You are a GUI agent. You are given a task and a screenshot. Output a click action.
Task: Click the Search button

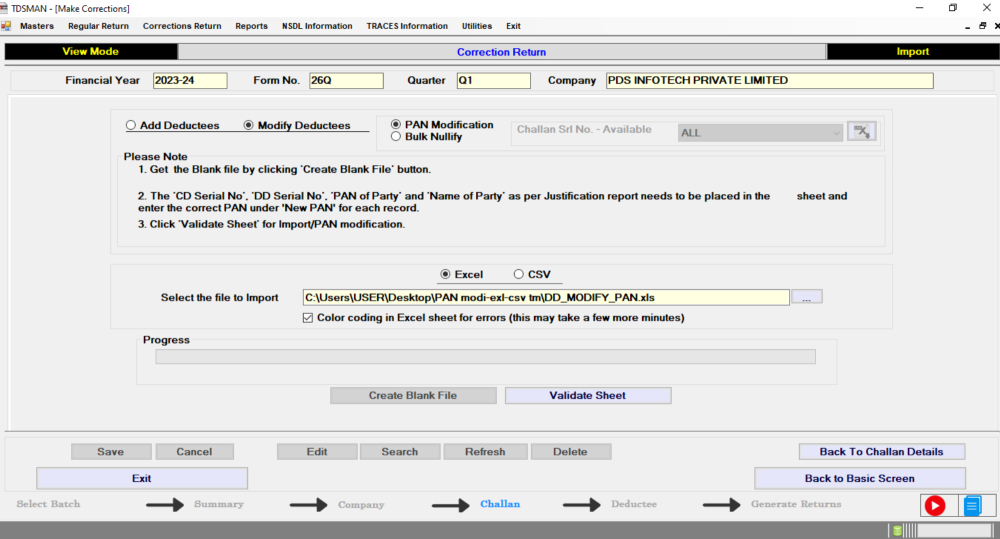click(400, 452)
